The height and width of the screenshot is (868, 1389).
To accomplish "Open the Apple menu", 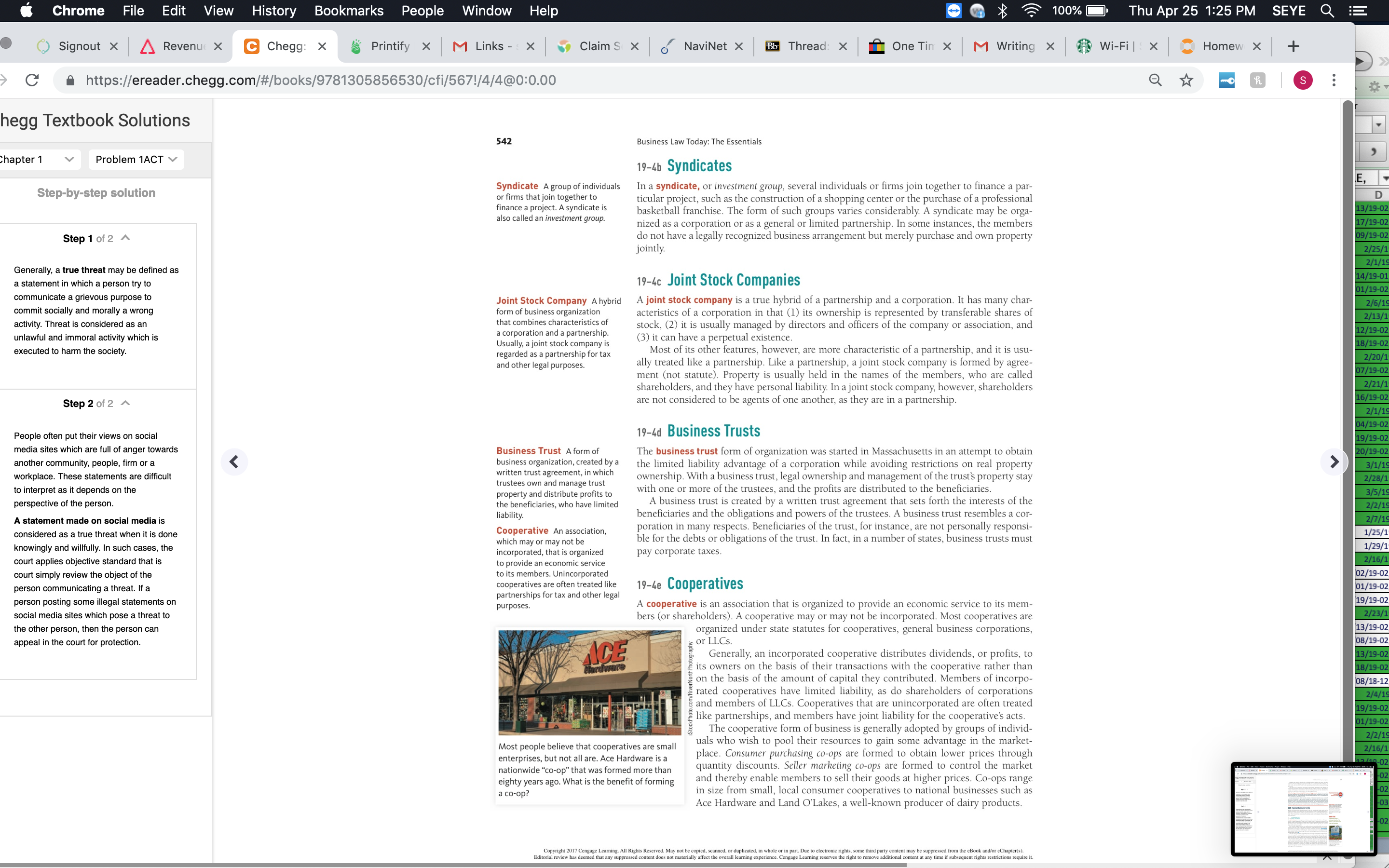I will point(27,10).
